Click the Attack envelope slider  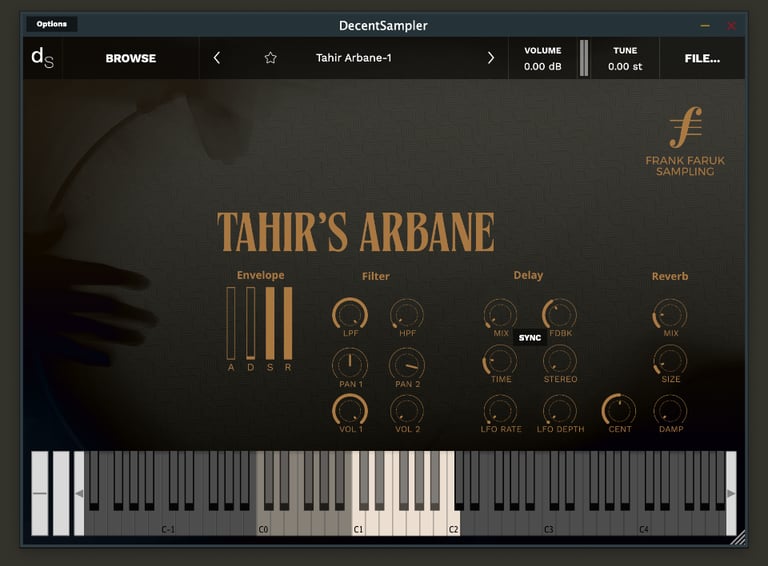231,323
